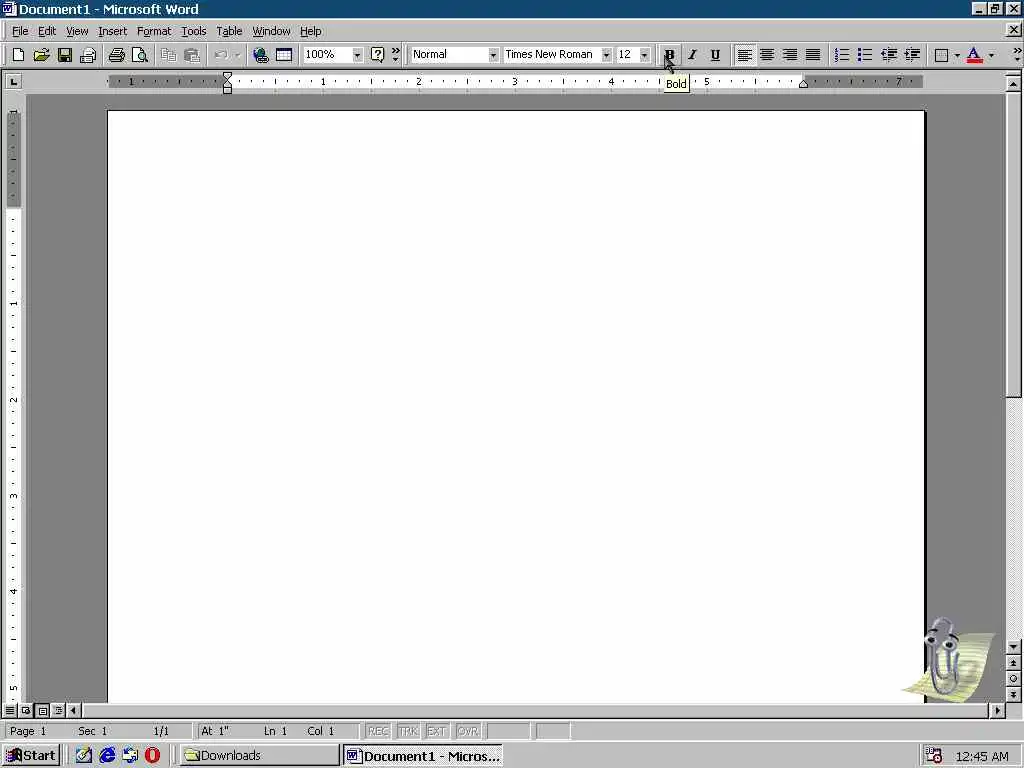Open the Normal style dropdown
The width and height of the screenshot is (1024, 768).
493,55
